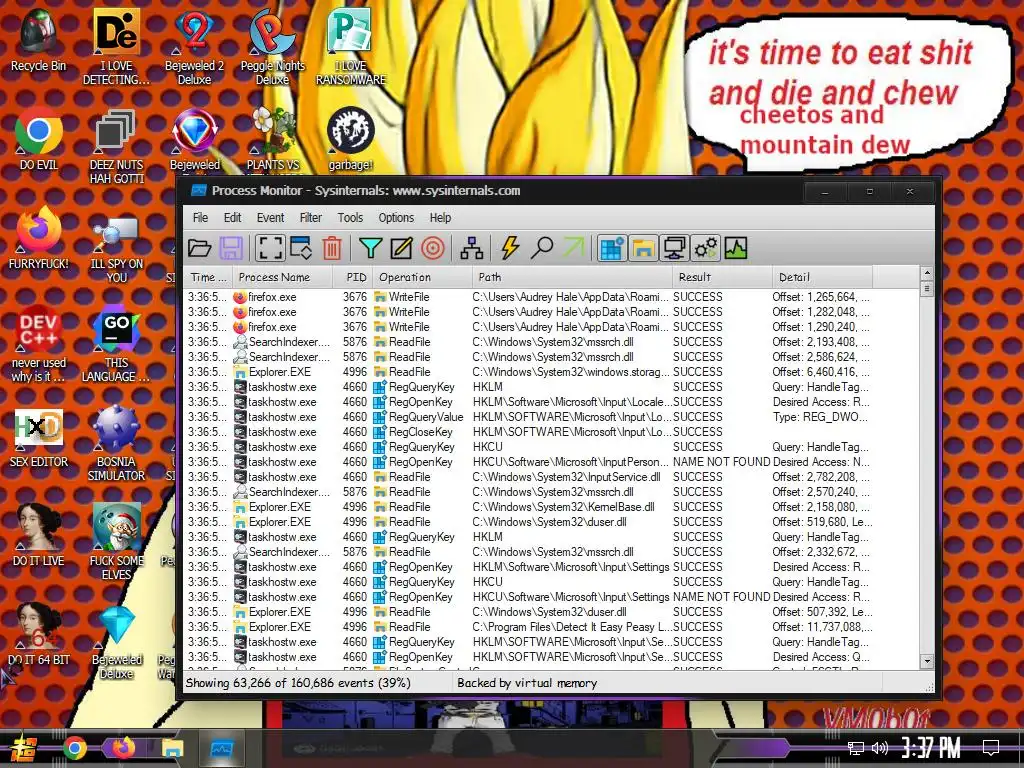Click the Process Name column header
This screenshot has height=768, width=1024.
tap(283, 277)
